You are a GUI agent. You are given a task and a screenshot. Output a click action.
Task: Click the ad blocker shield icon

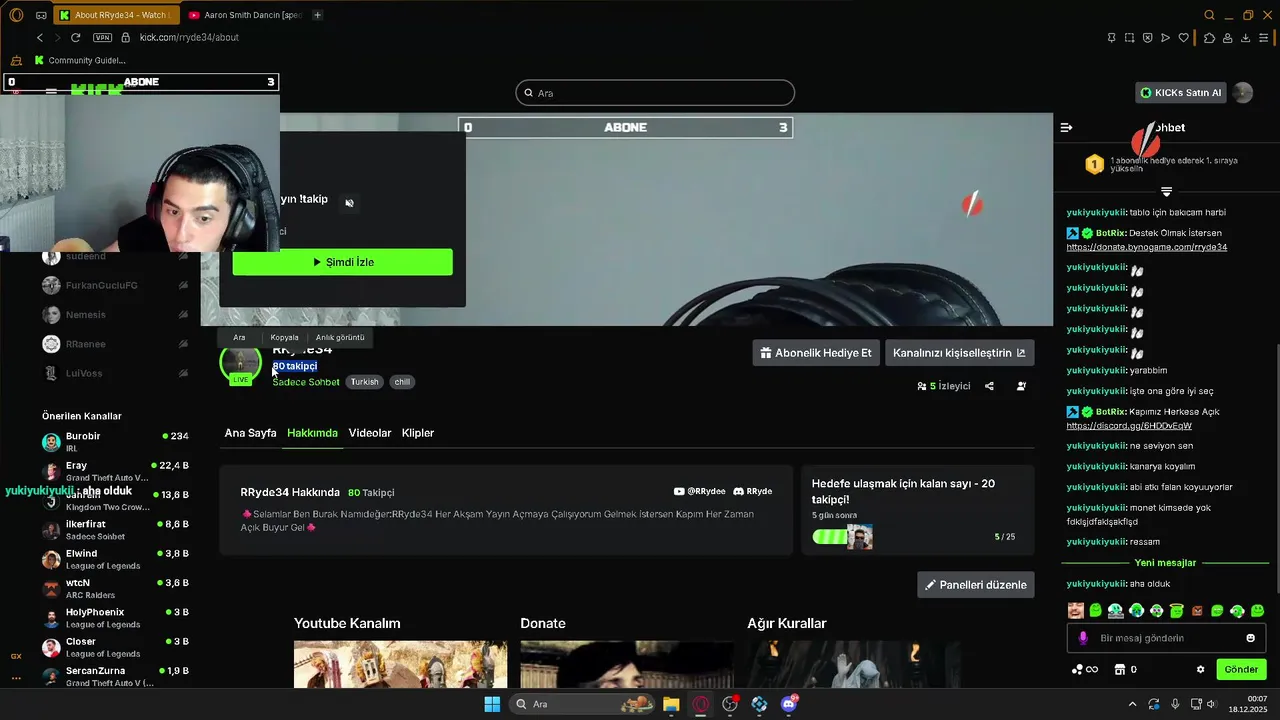click(x=1147, y=37)
